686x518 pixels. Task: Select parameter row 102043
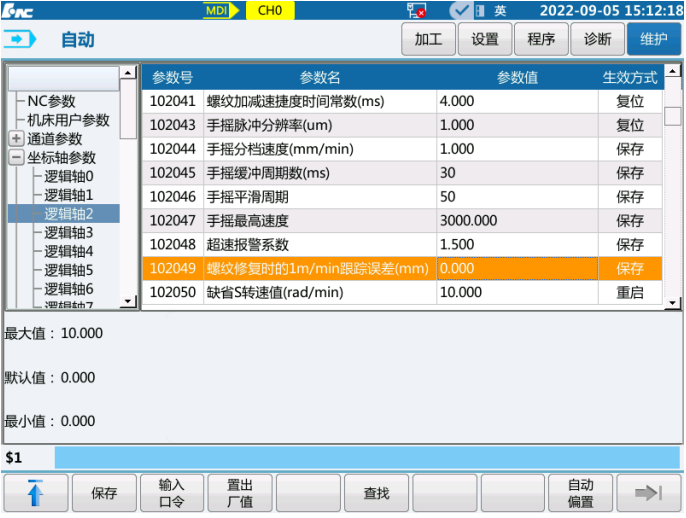pyautogui.click(x=402, y=125)
